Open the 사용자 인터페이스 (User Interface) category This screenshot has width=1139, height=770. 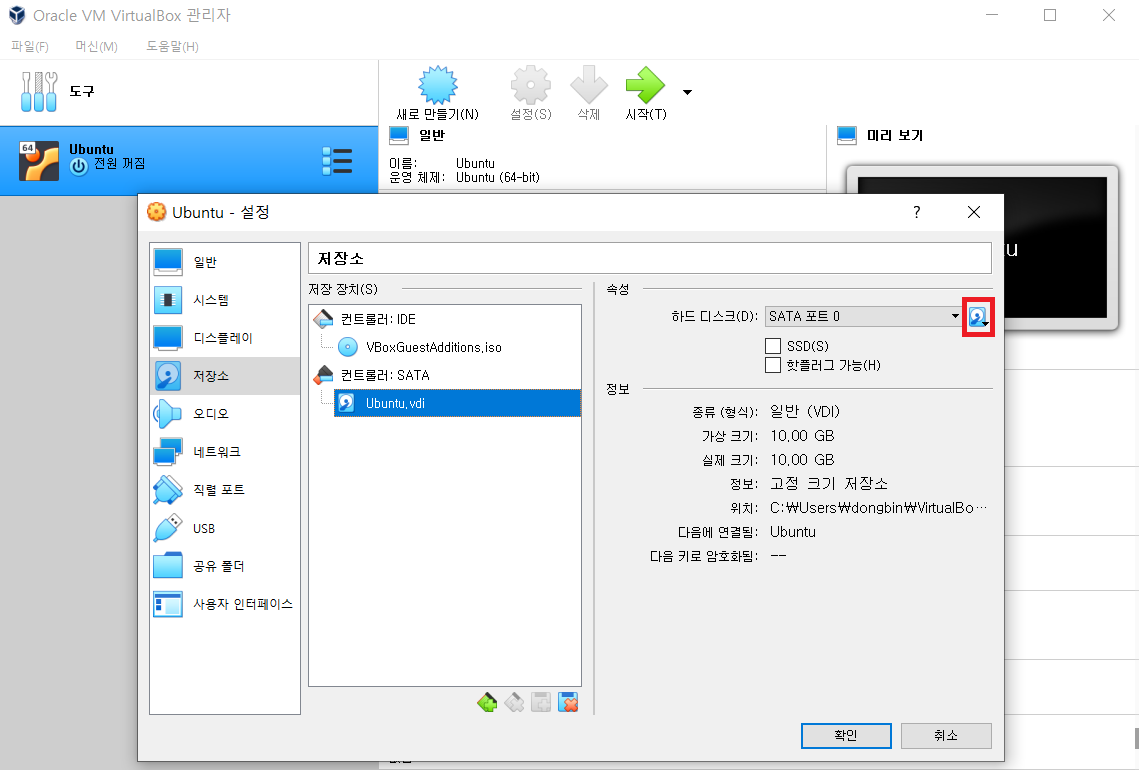[225, 604]
